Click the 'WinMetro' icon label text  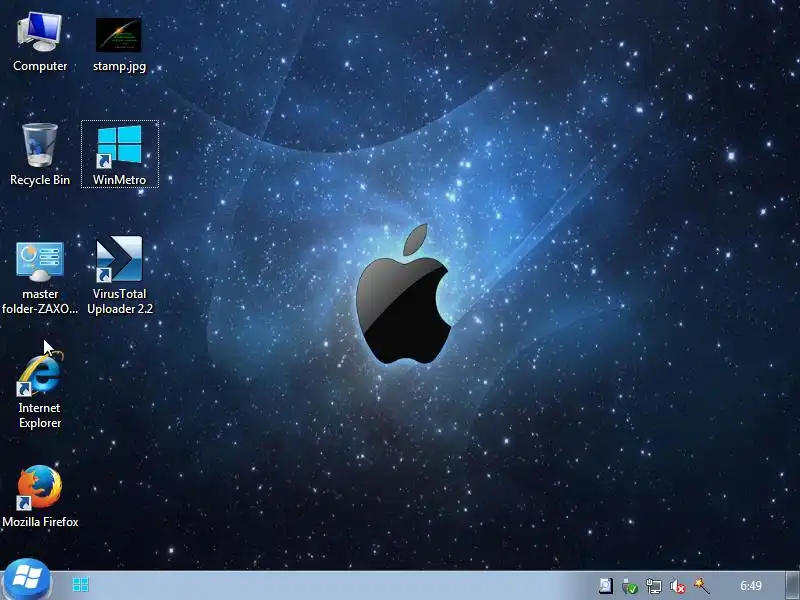tap(119, 180)
